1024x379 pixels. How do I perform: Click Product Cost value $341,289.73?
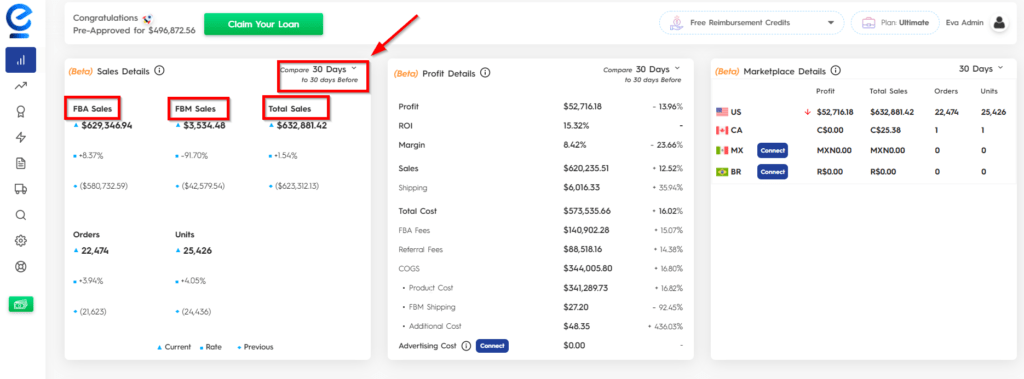[x=585, y=288]
